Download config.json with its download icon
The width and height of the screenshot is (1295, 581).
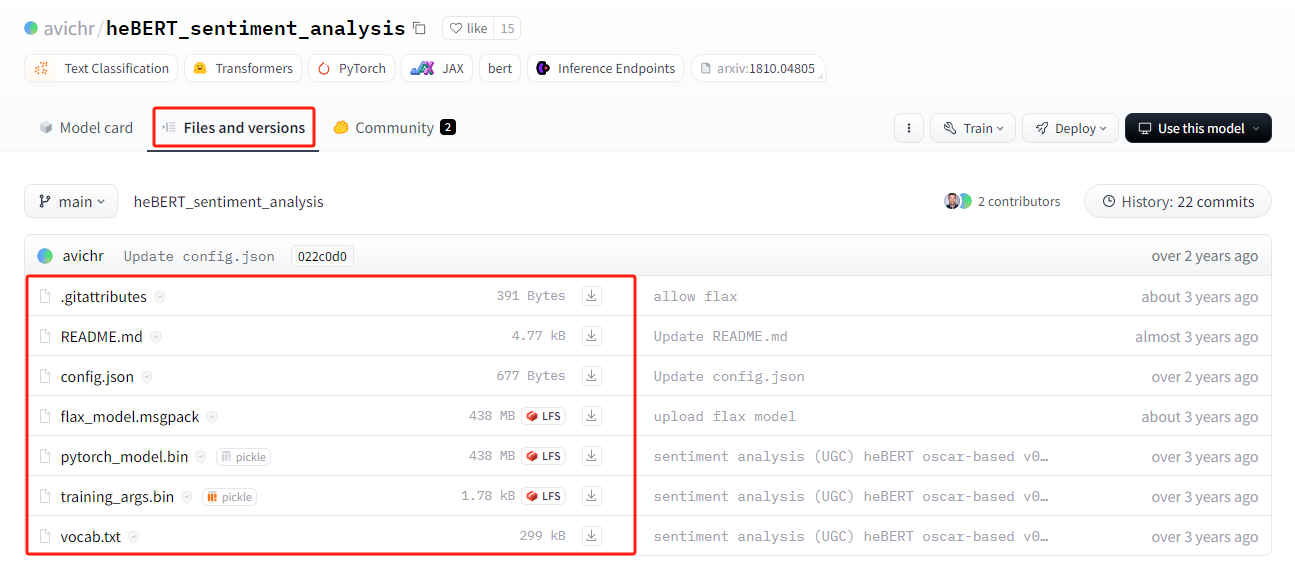[592, 376]
